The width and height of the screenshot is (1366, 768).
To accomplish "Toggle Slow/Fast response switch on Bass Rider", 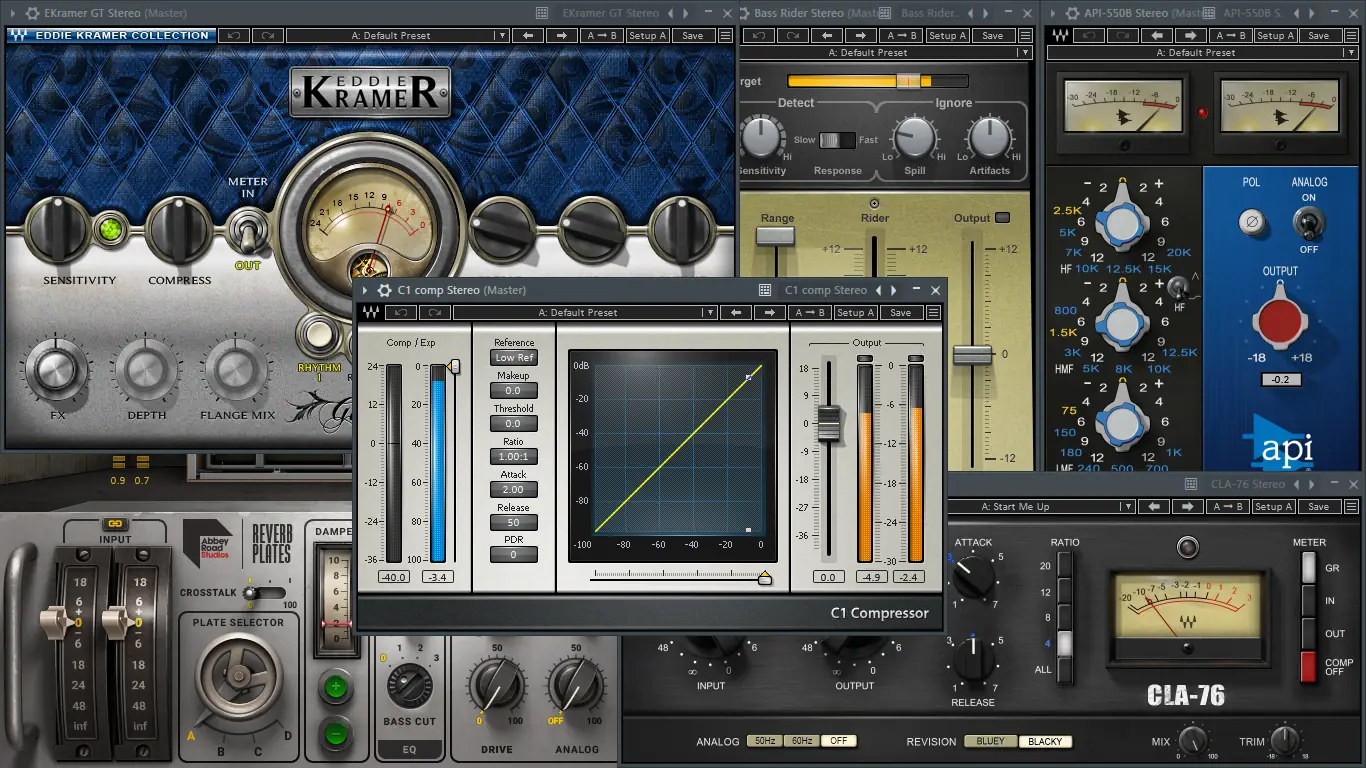I will (x=837, y=140).
